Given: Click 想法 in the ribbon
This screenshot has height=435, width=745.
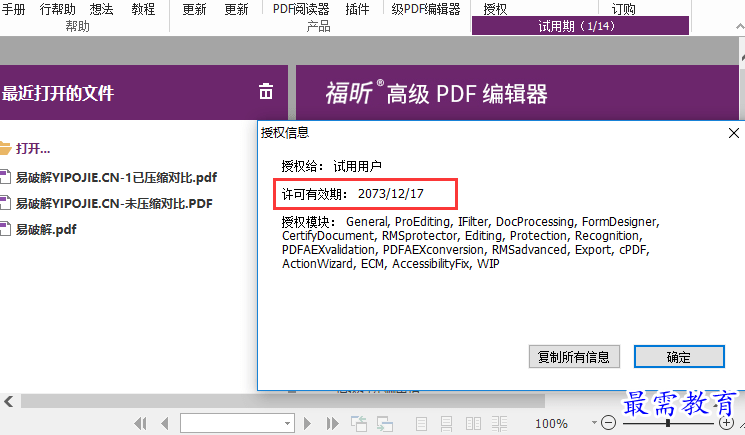Looking at the screenshot, I should 102,9.
